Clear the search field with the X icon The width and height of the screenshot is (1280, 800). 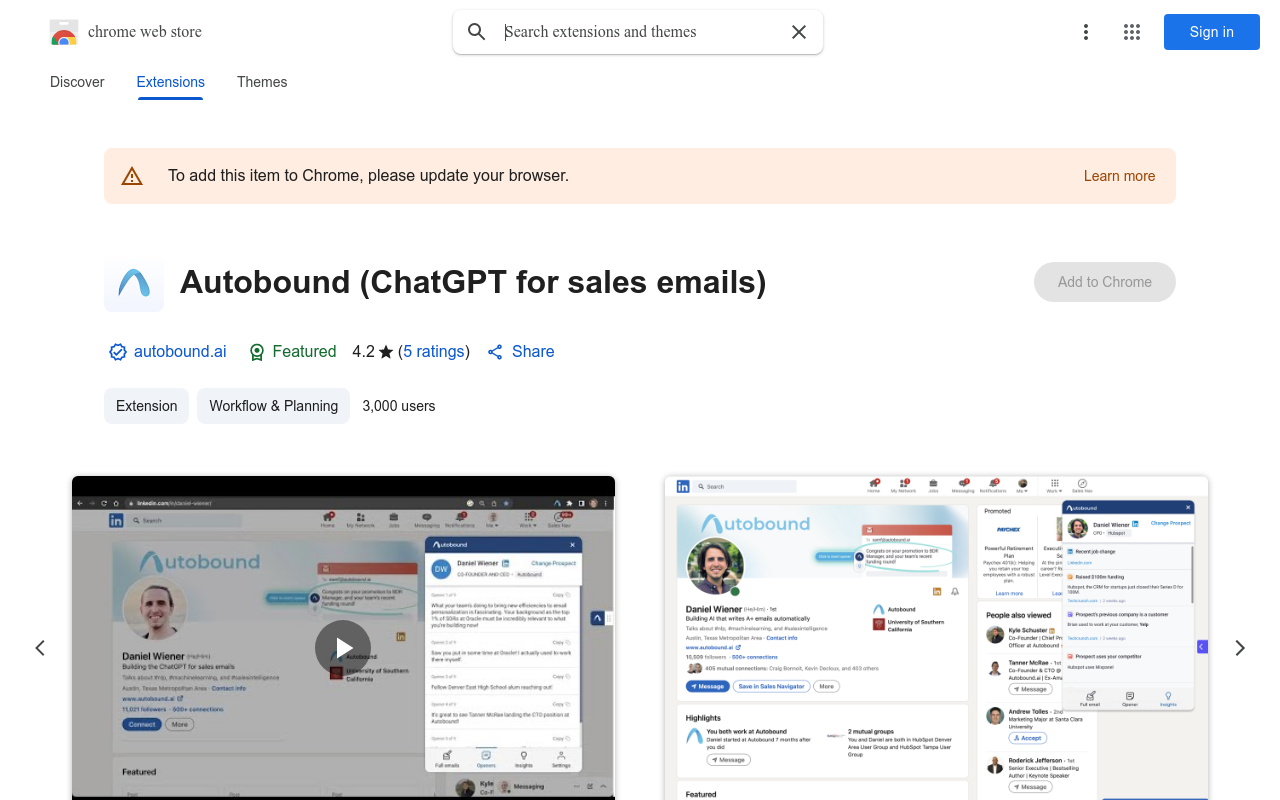799,32
